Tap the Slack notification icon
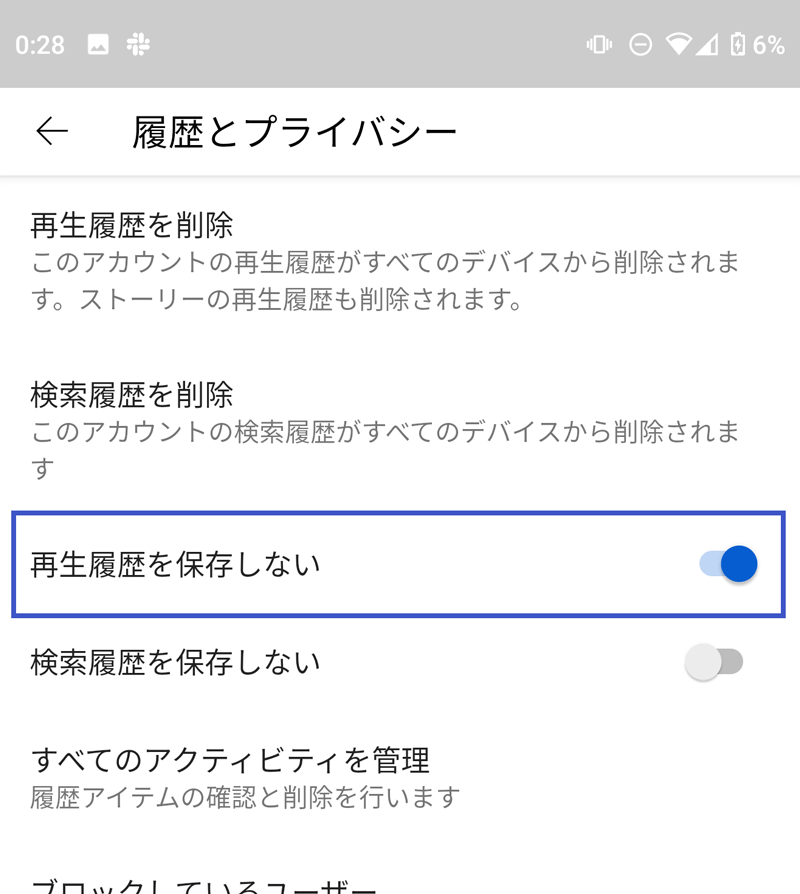The width and height of the screenshot is (800, 894). (x=138, y=44)
